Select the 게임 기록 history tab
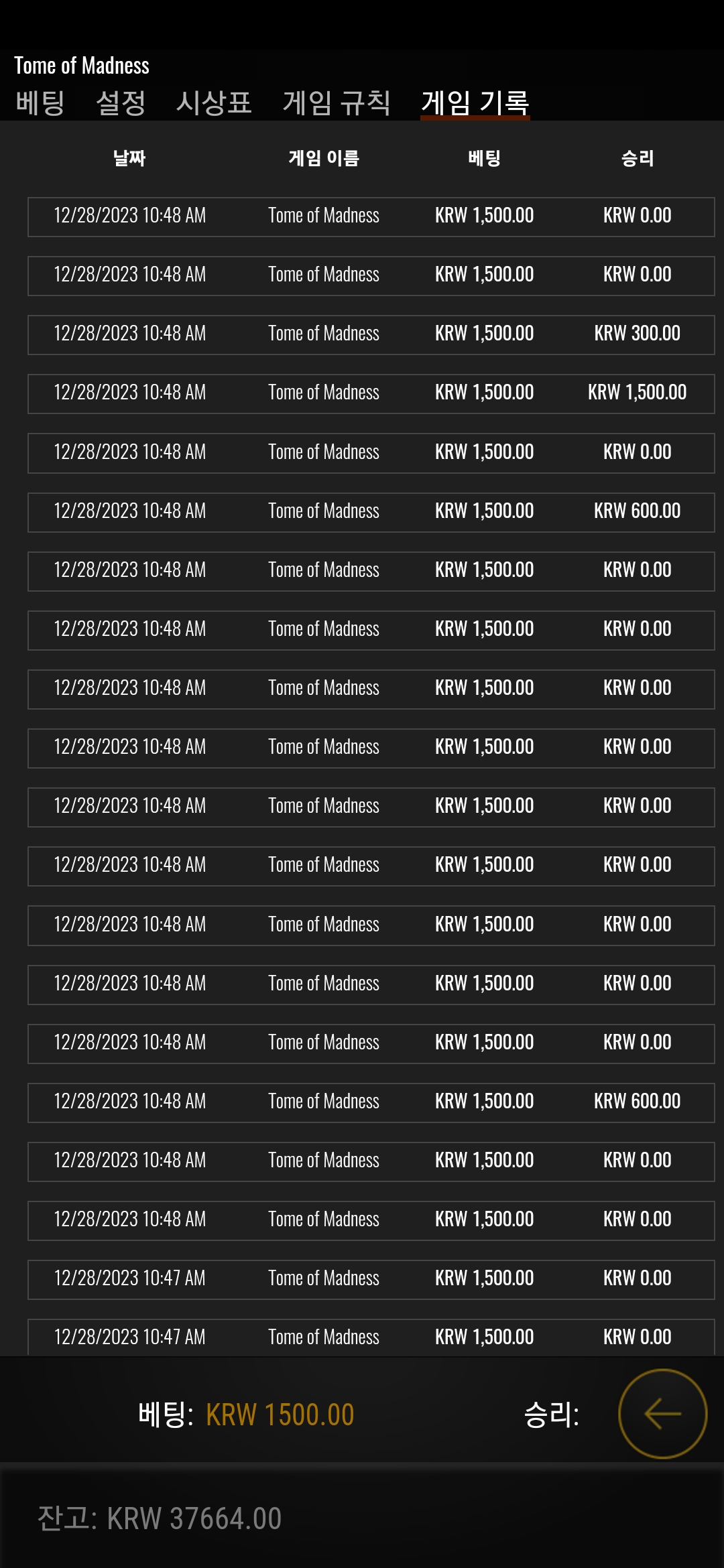 tap(475, 103)
